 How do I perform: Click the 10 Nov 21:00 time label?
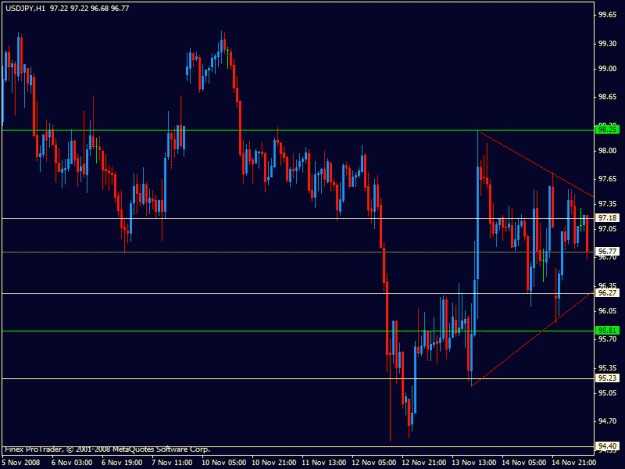(274, 463)
